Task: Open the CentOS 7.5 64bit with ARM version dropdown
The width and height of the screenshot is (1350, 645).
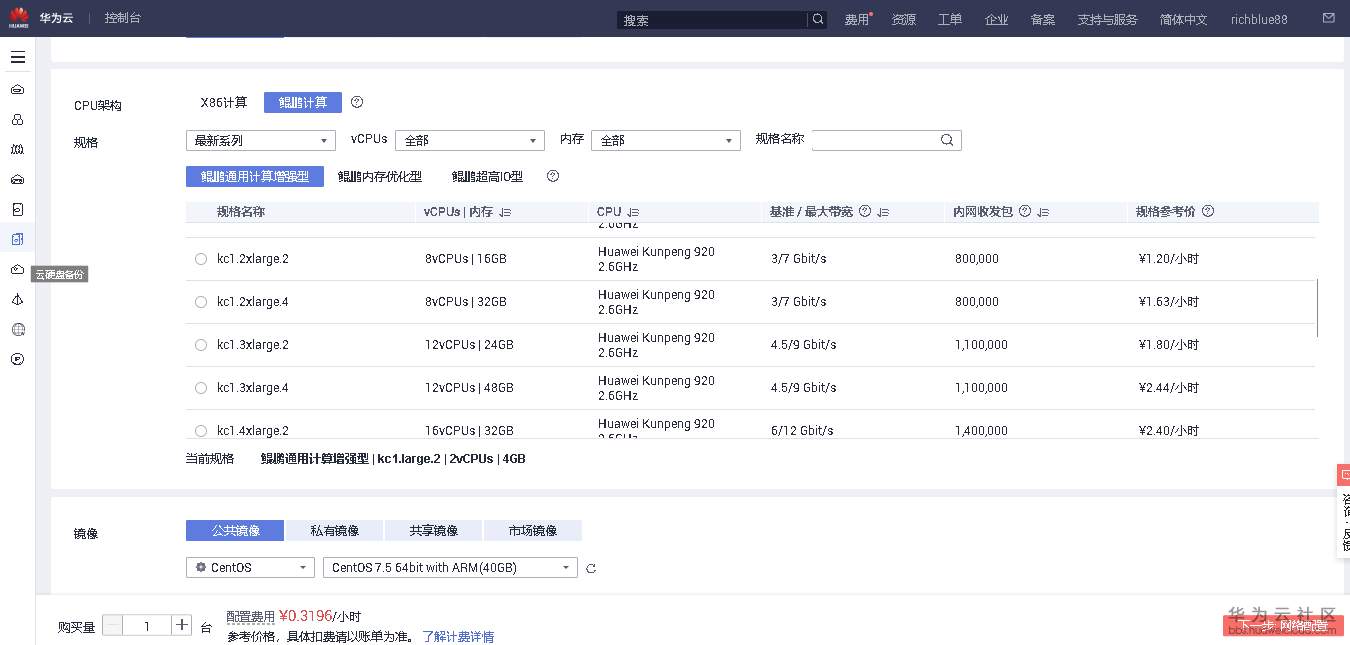Action: (x=450, y=567)
